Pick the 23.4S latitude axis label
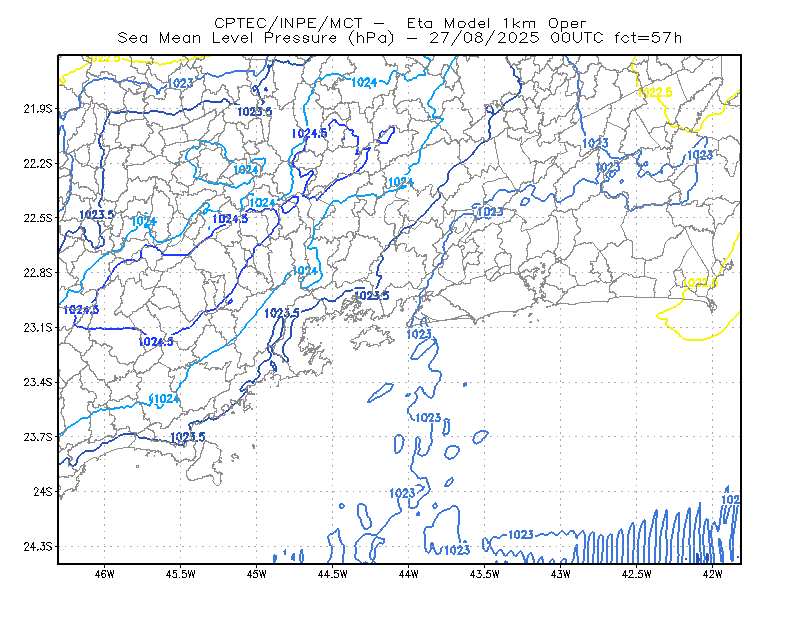This screenshot has width=800, height=618. pos(38,382)
